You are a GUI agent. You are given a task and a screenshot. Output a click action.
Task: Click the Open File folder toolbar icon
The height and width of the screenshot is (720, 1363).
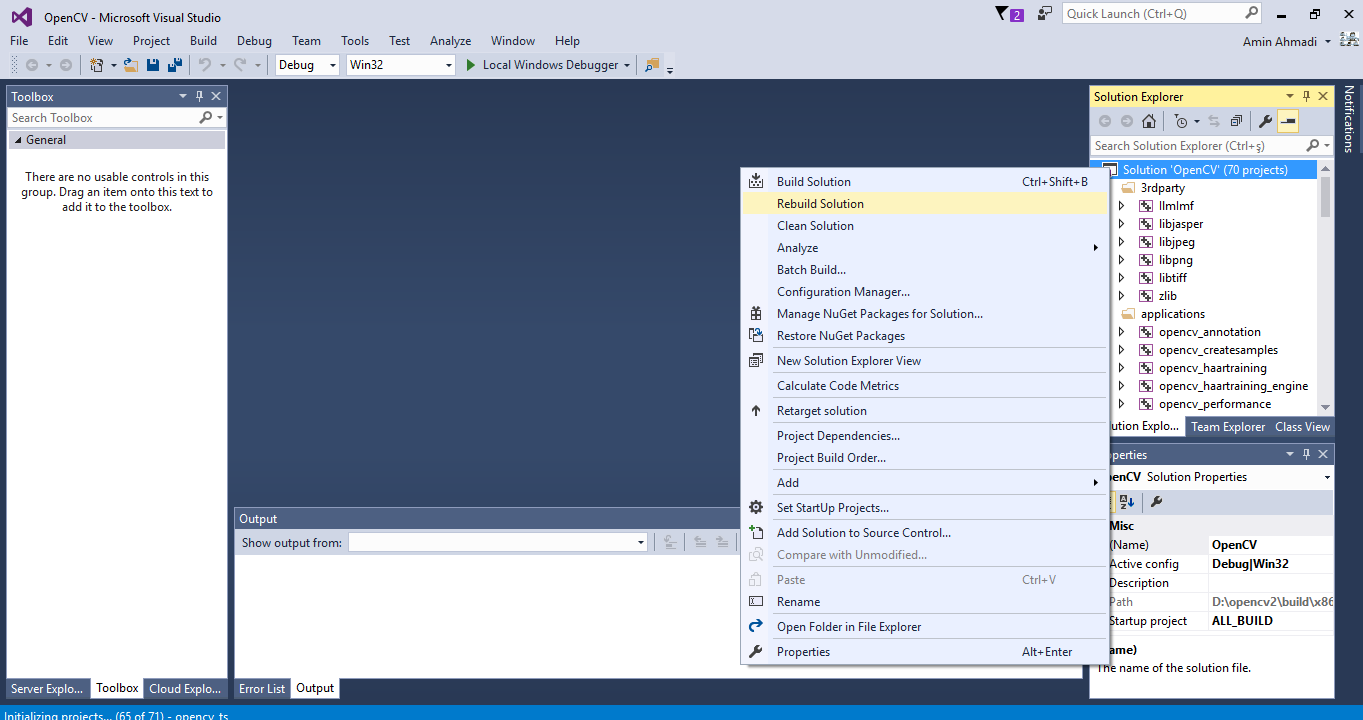pos(130,65)
